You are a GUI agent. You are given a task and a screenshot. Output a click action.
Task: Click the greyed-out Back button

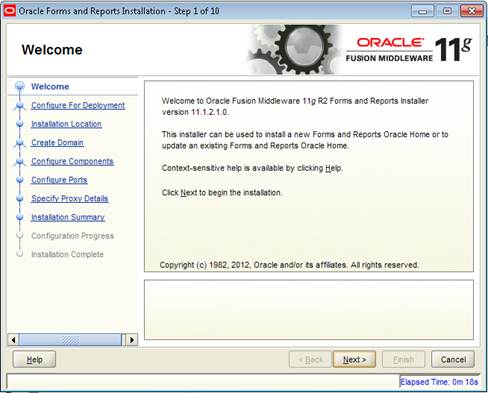tap(310, 359)
